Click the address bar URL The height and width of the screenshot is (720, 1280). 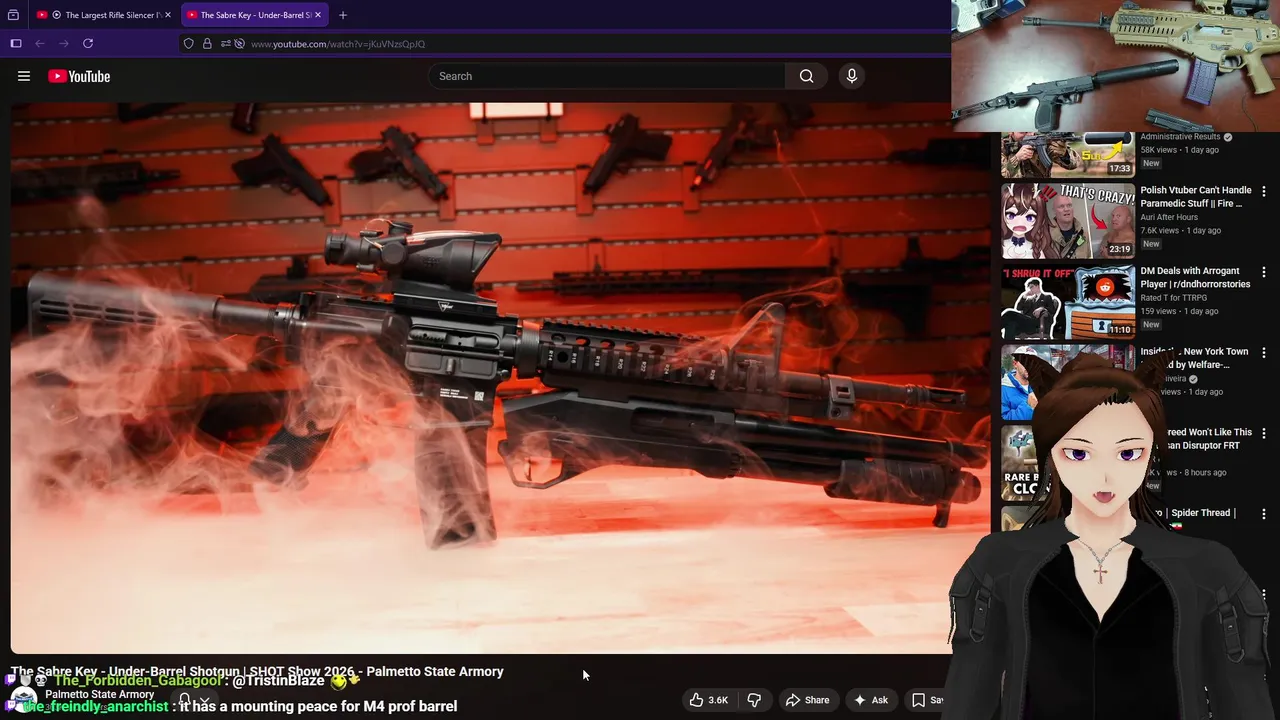click(338, 44)
